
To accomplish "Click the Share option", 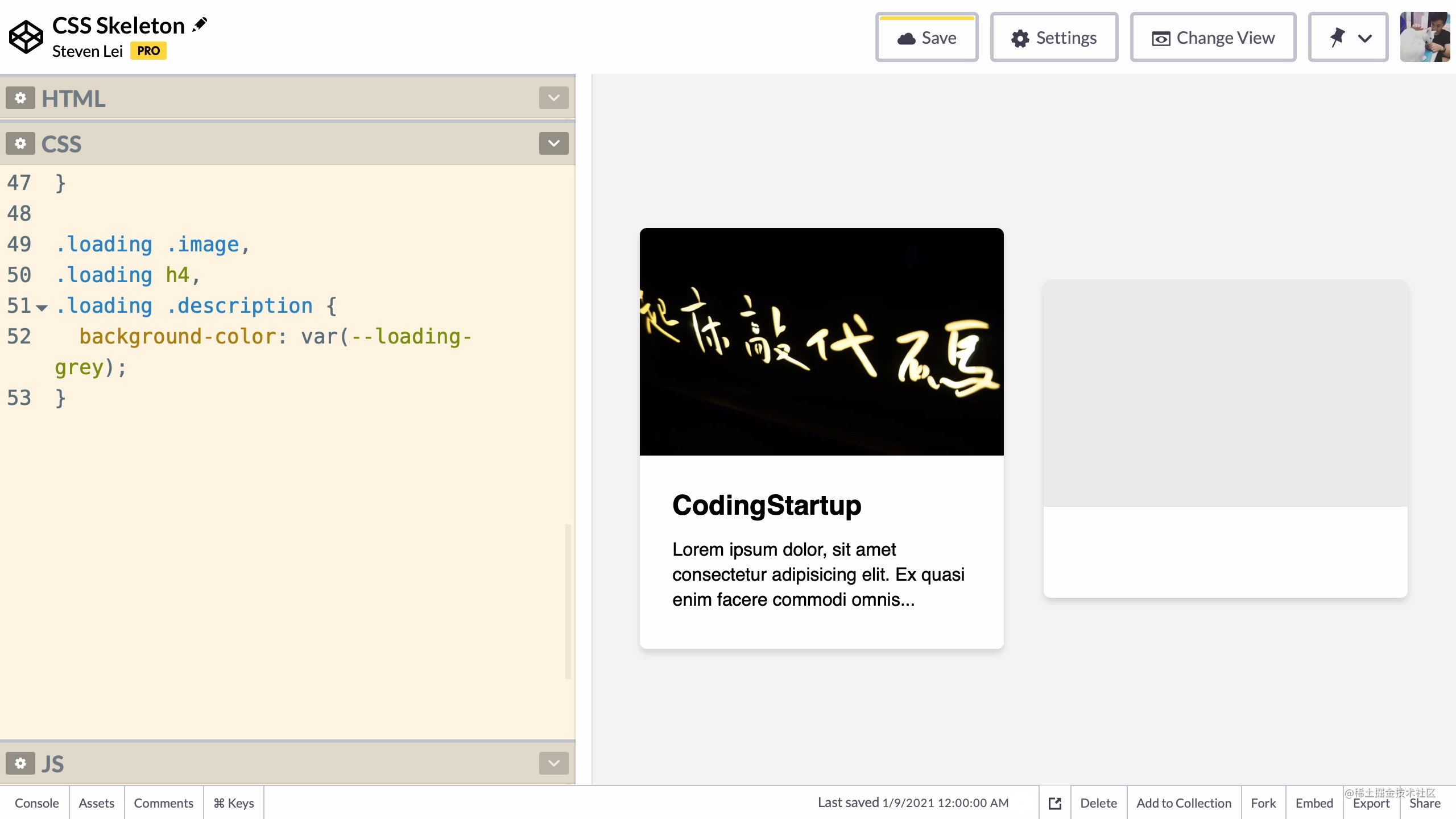I will (x=1425, y=803).
